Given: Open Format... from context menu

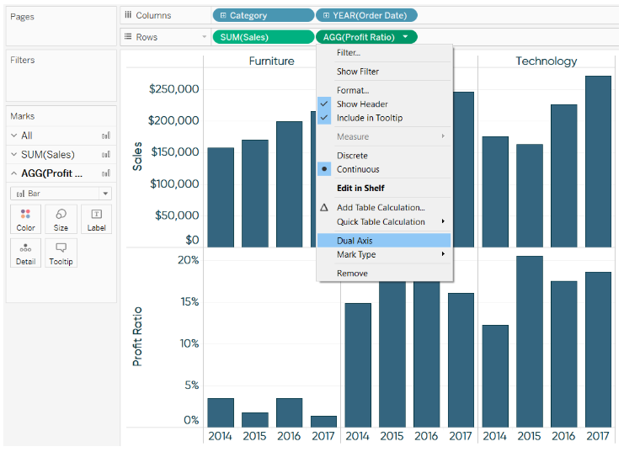Looking at the screenshot, I should click(x=384, y=90).
